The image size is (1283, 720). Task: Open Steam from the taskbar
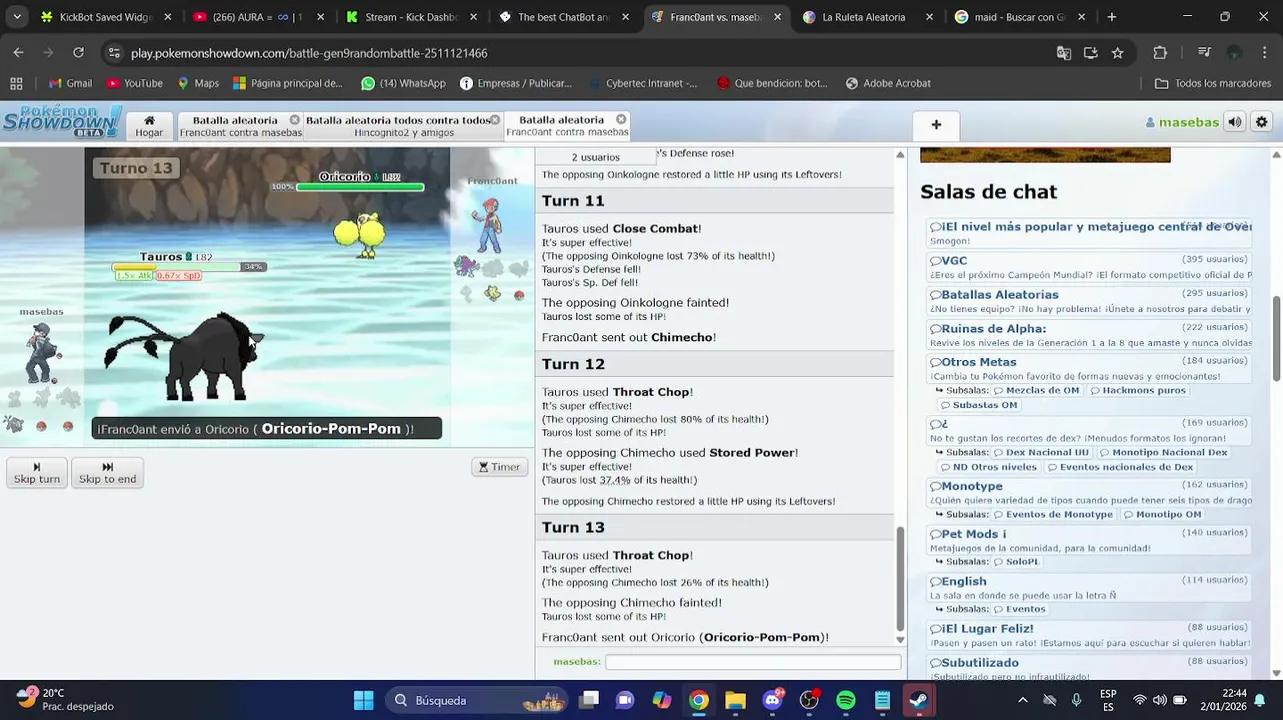tap(919, 700)
